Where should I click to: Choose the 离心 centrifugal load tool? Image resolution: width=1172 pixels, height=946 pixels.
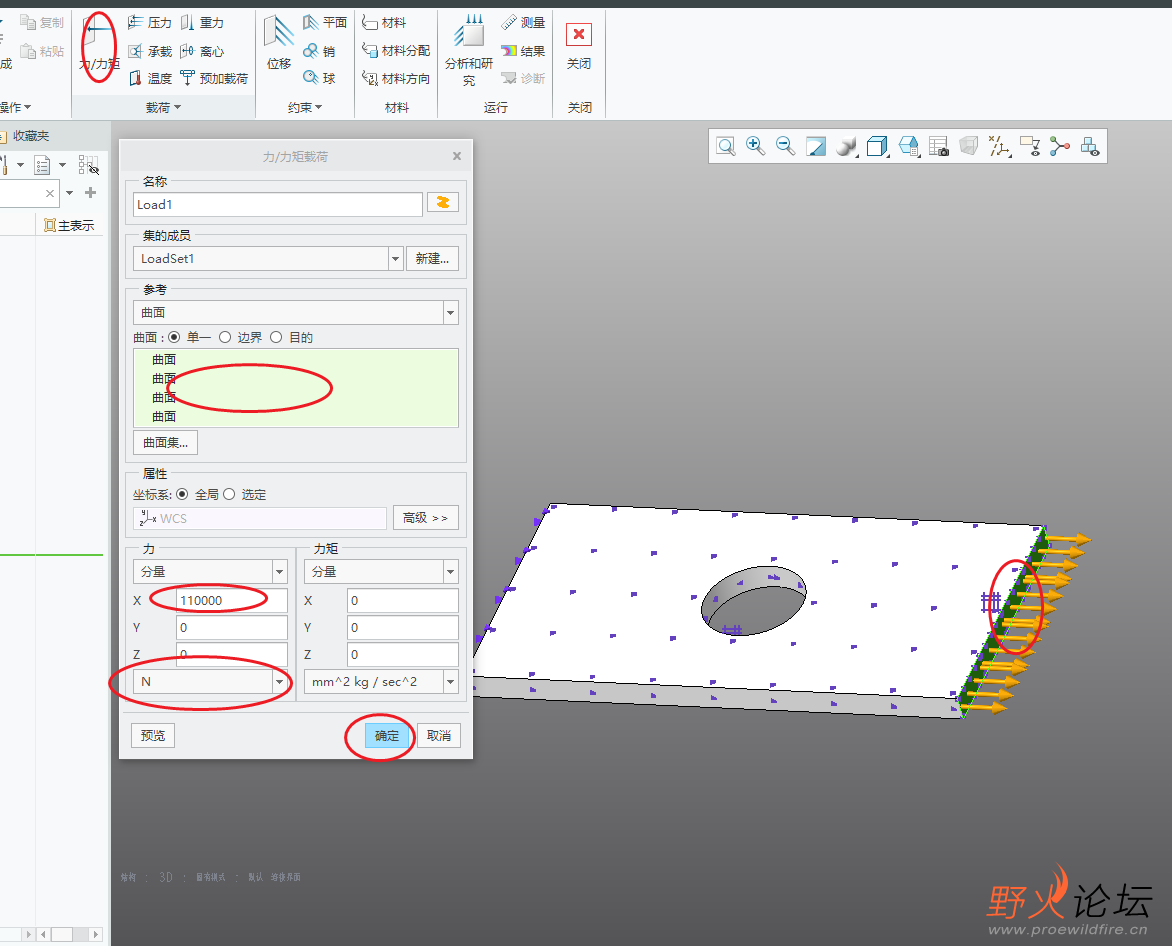202,51
